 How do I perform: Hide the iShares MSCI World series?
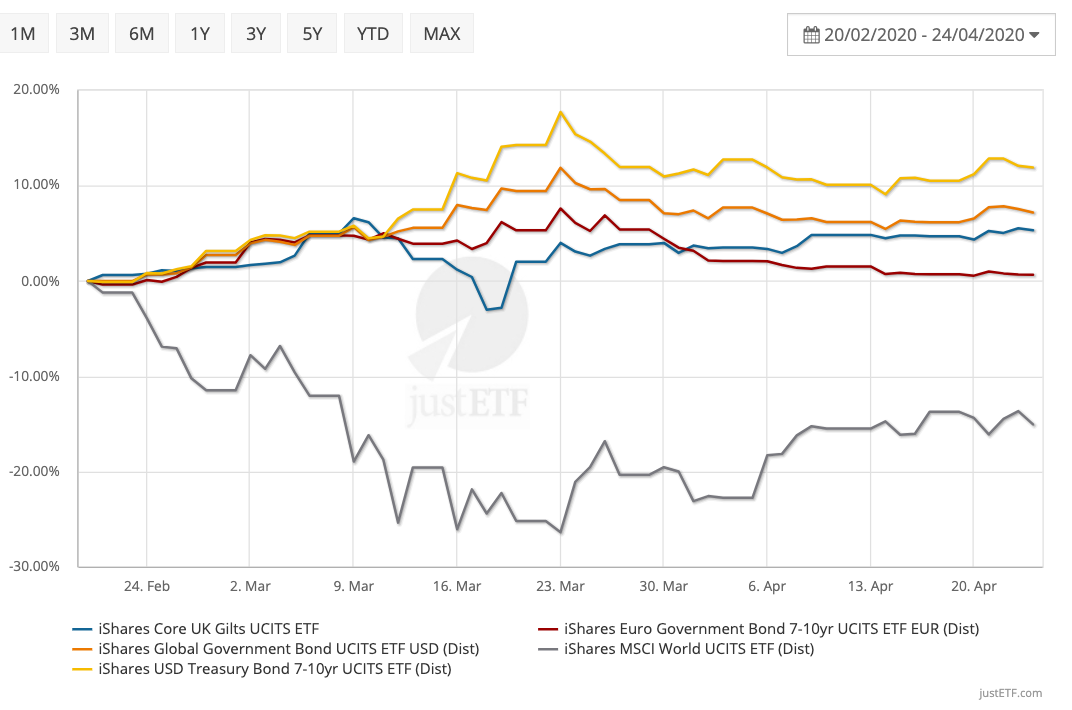pos(689,649)
